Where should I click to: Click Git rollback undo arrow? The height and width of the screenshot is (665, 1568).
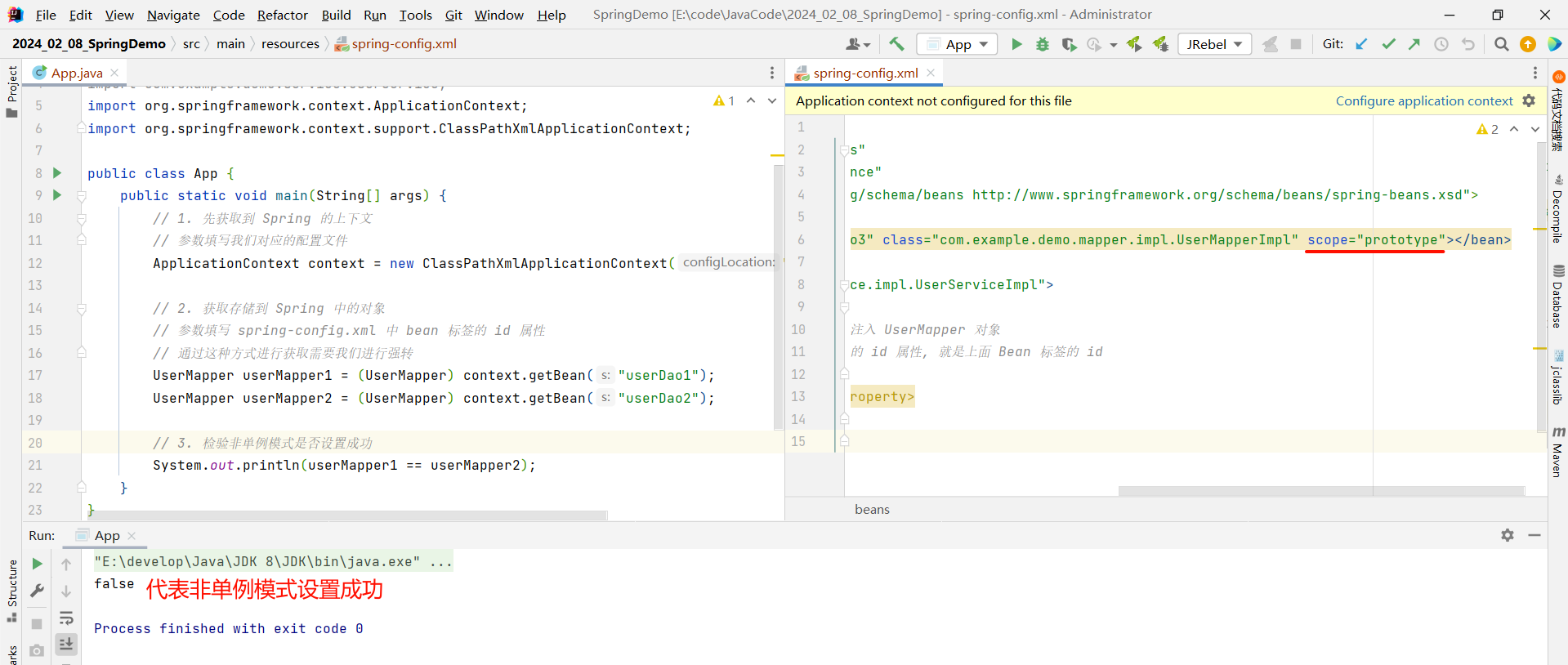[x=1468, y=44]
